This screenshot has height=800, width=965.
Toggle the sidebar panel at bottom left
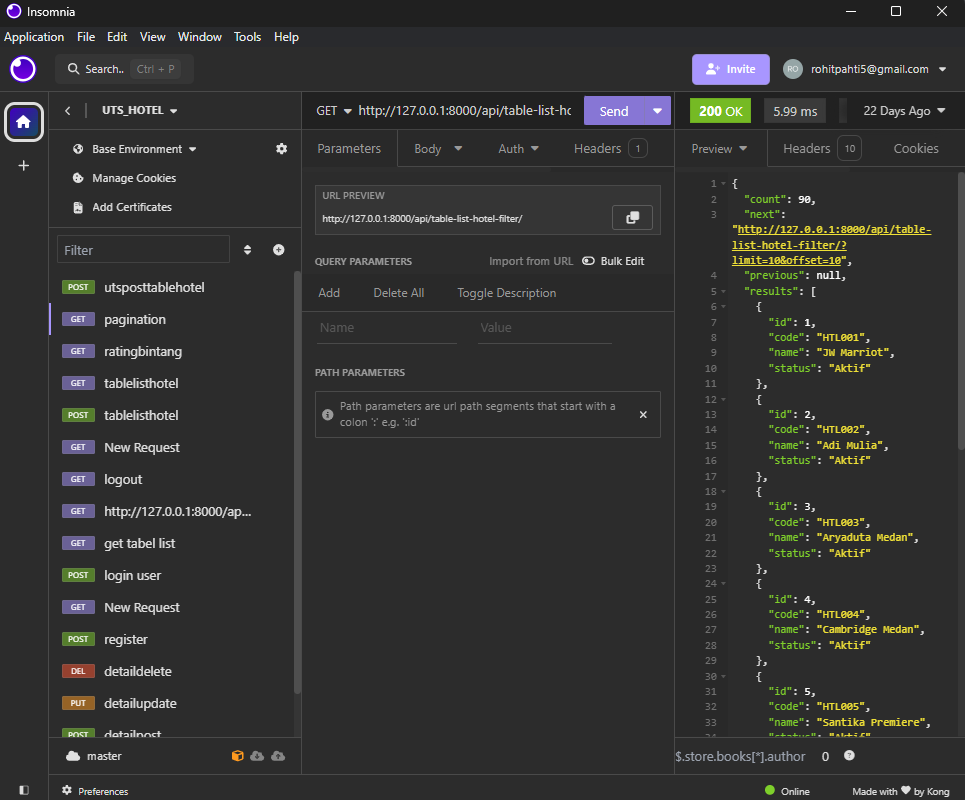[24, 791]
